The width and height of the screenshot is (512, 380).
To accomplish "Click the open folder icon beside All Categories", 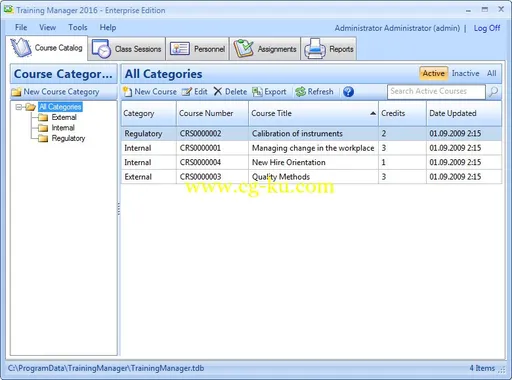I will [x=30, y=107].
